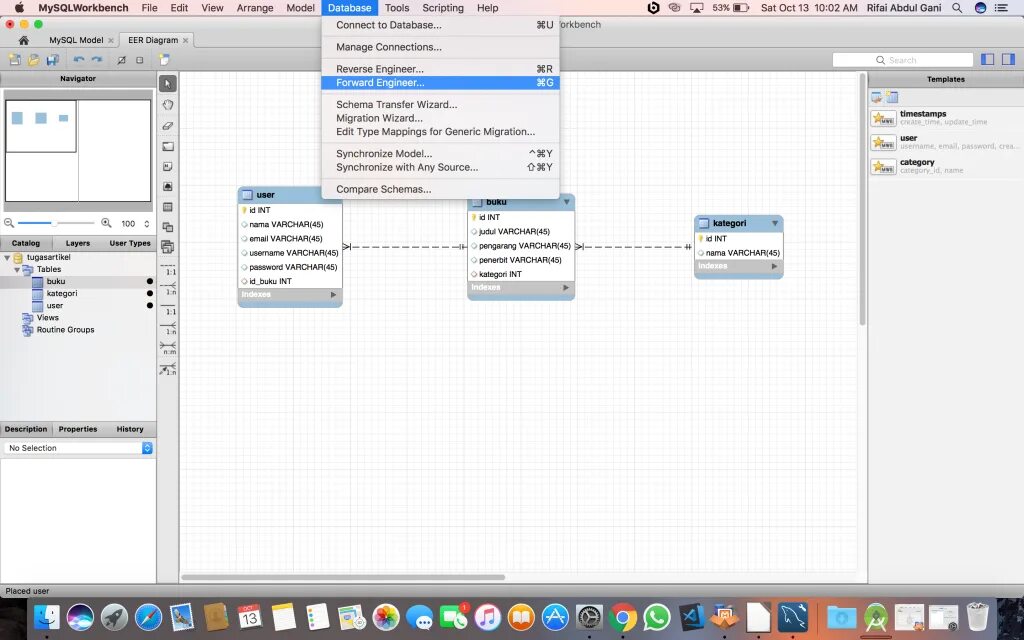Toggle the left sidebar panel visibility
Viewport: 1024px width, 640px height.
(x=988, y=59)
